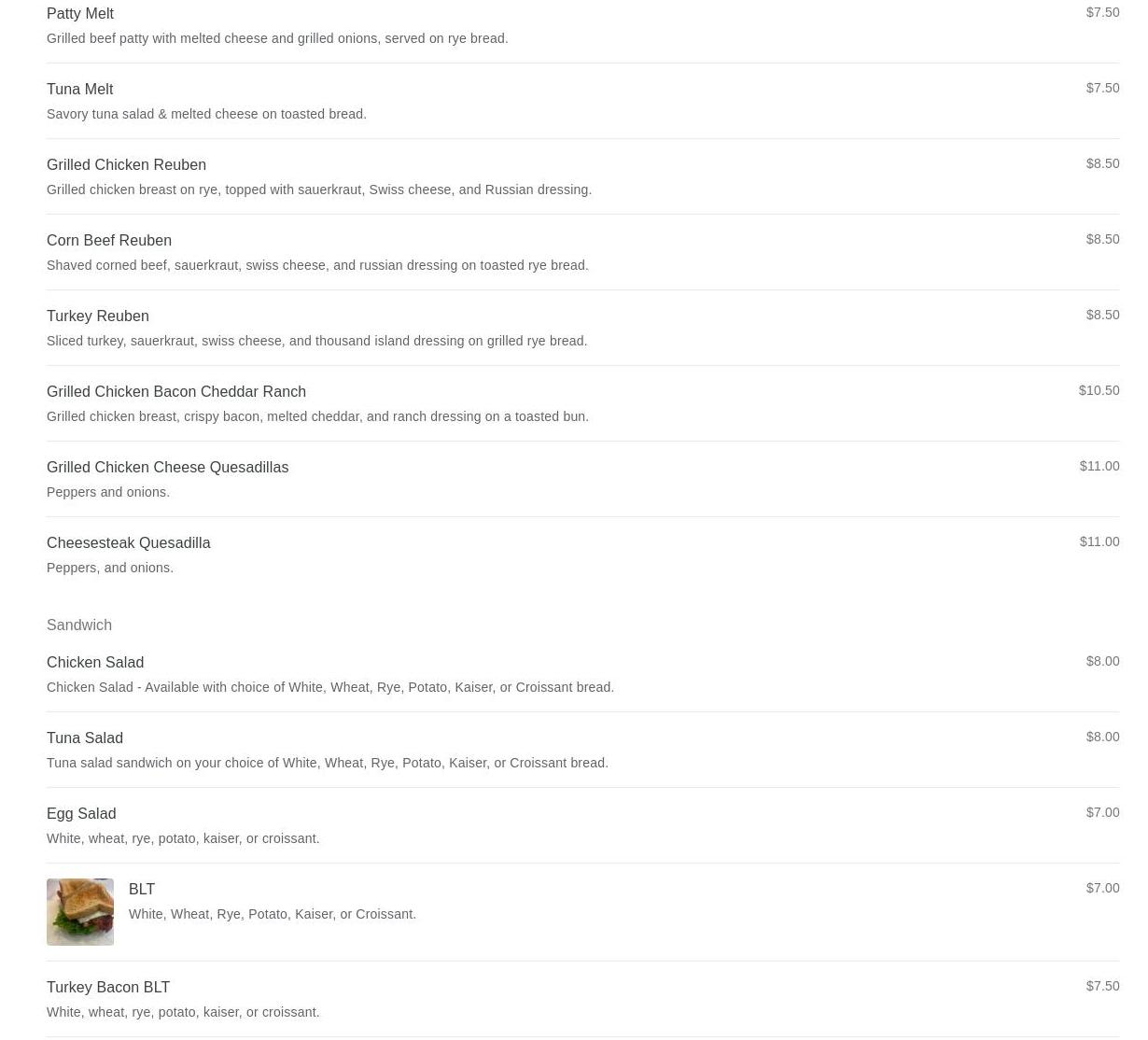This screenshot has height=1040, width=1148.
Task: Open the BLT sandwich photo thumbnail
Action: pos(80,912)
